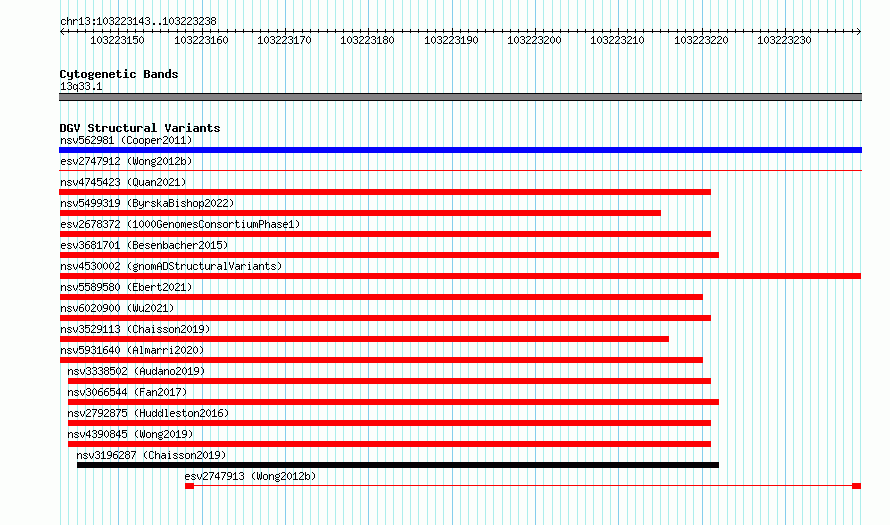Select the red nsv4745423 variant bar

point(385,192)
